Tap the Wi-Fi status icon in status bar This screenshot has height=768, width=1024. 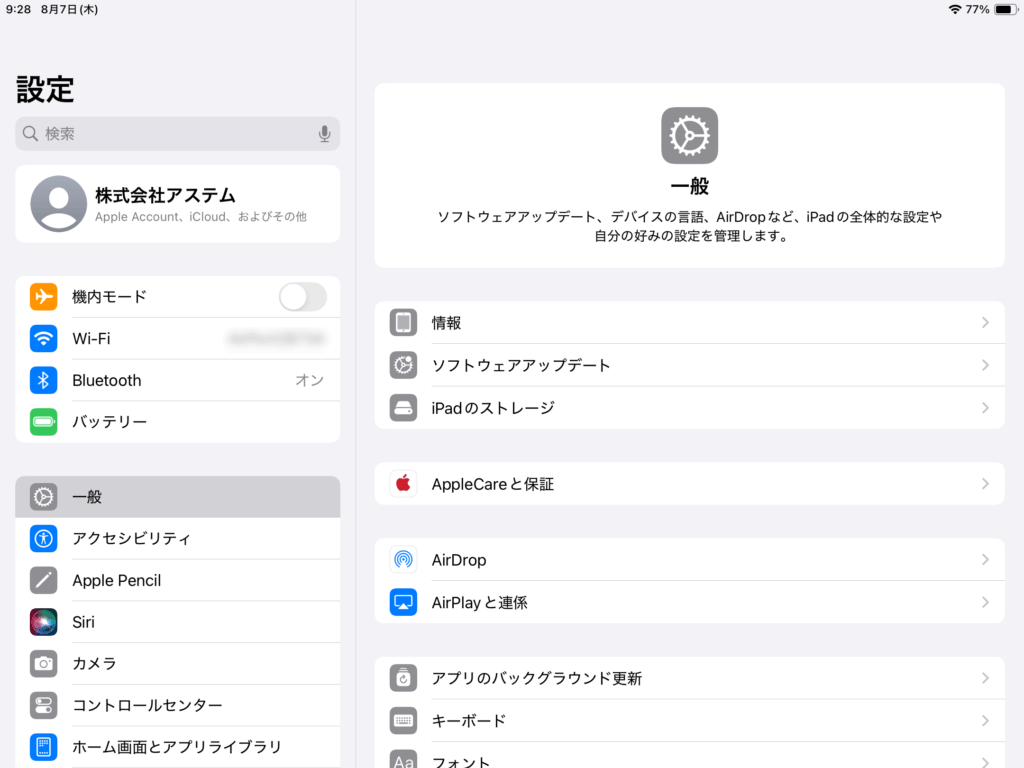955,9
